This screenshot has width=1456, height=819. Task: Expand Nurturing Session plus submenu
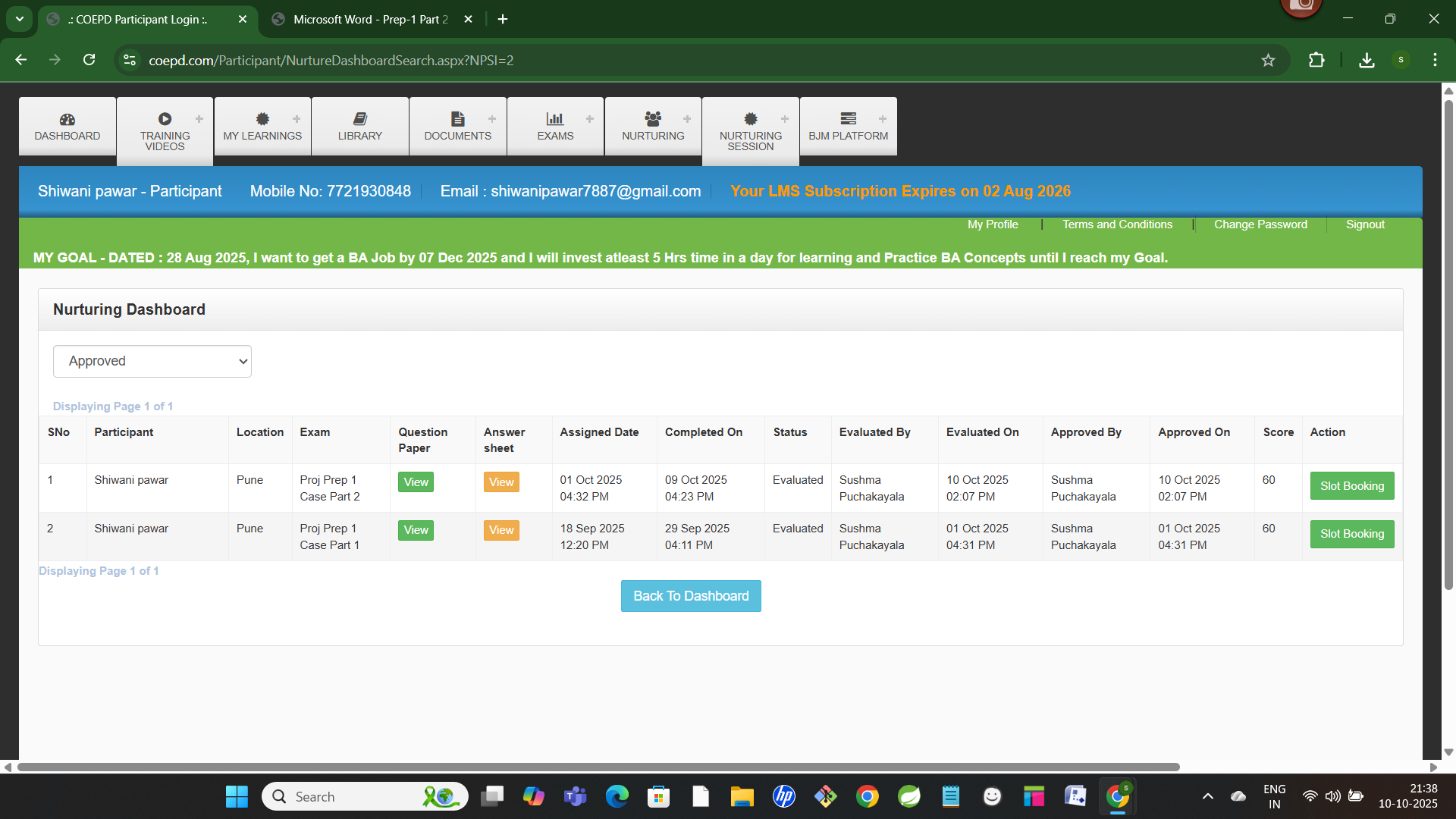tap(785, 119)
